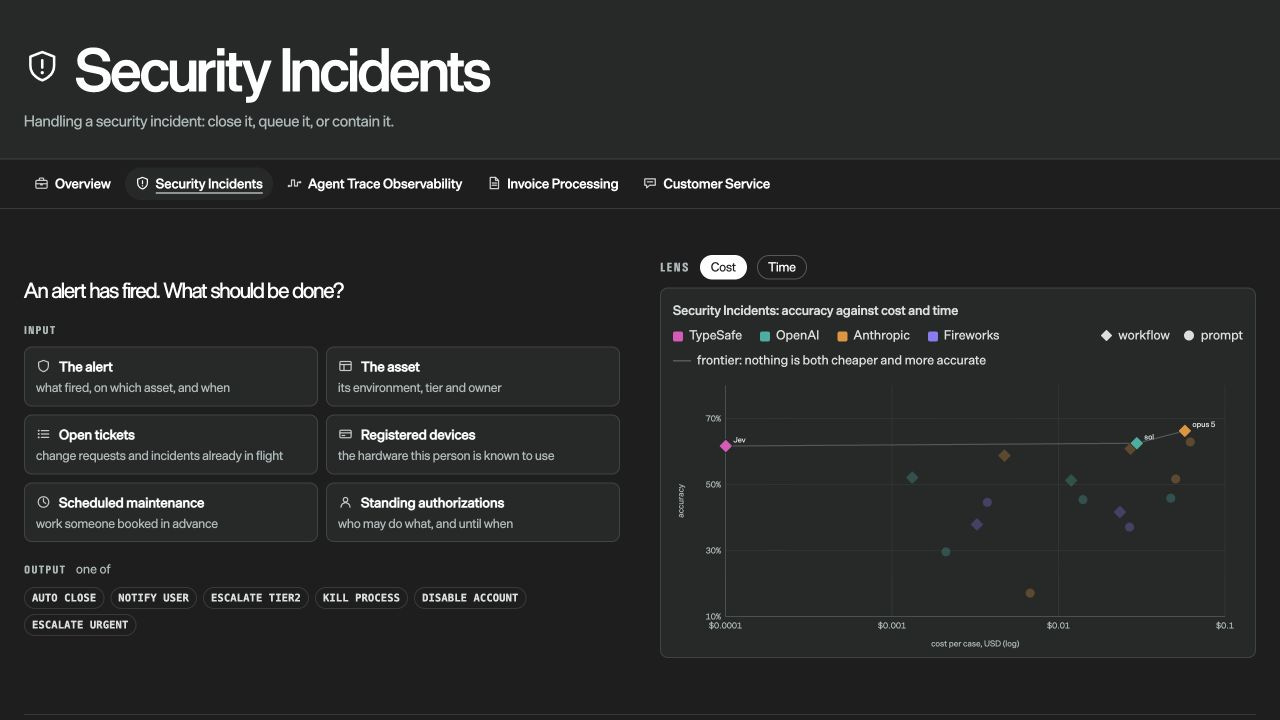Click the shield icon on the Security Incidents tab

pos(142,184)
